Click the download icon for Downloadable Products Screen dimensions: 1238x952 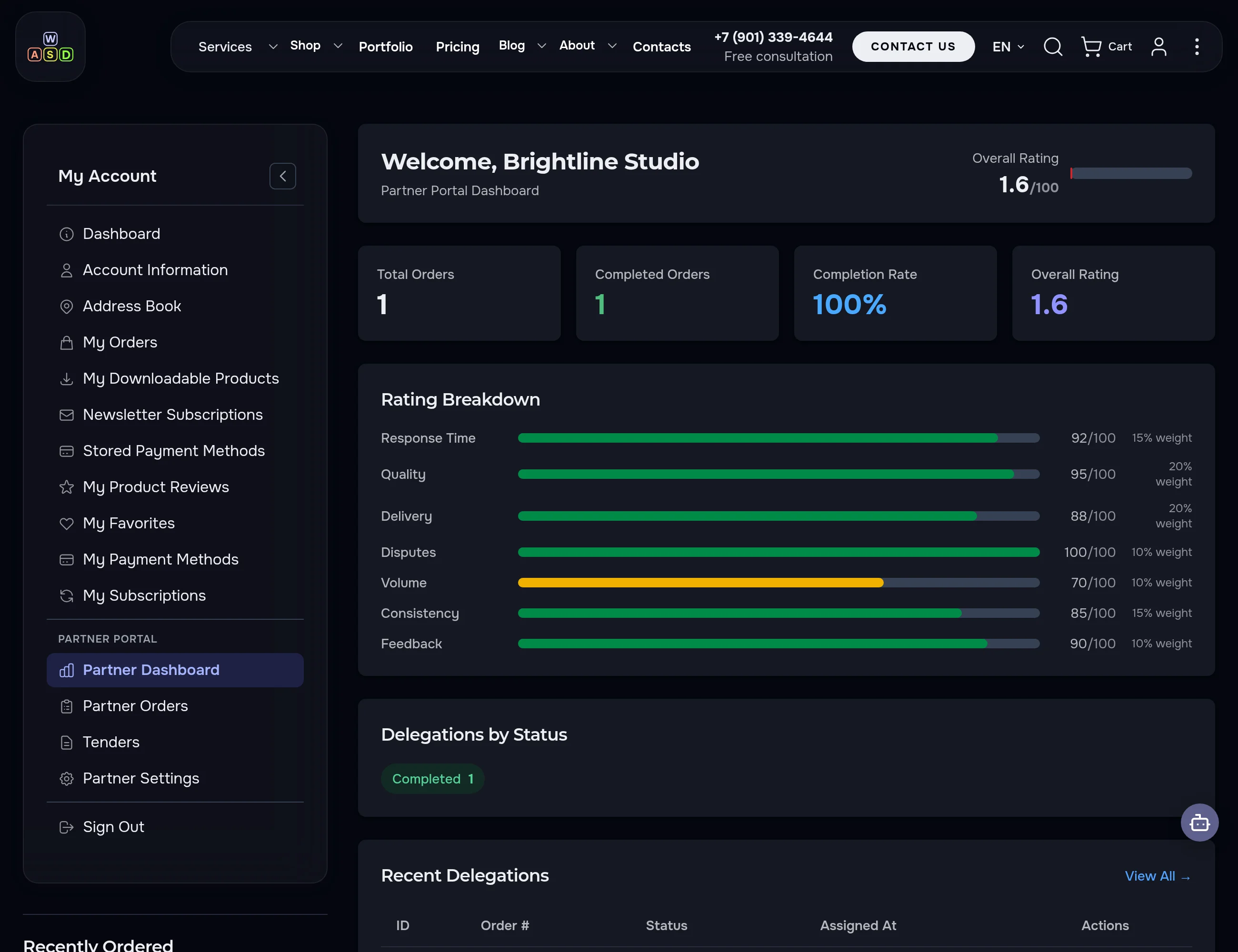[66, 379]
